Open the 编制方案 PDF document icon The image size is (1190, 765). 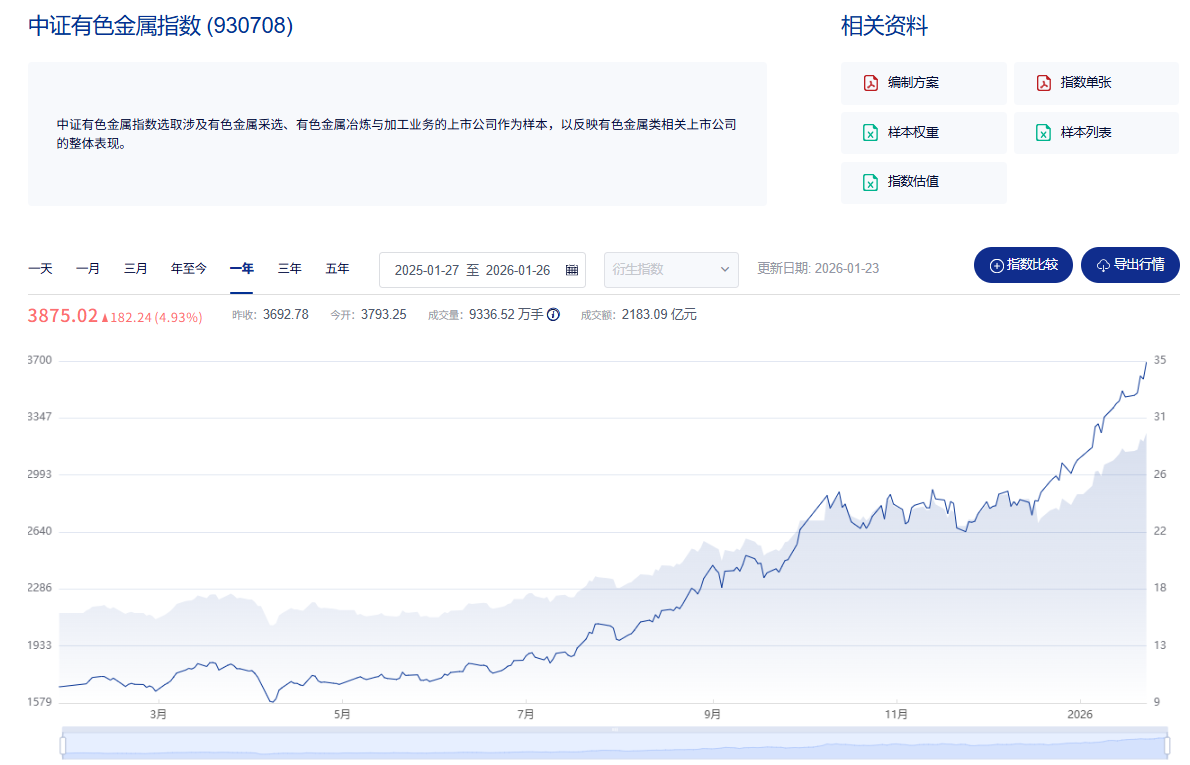(870, 83)
